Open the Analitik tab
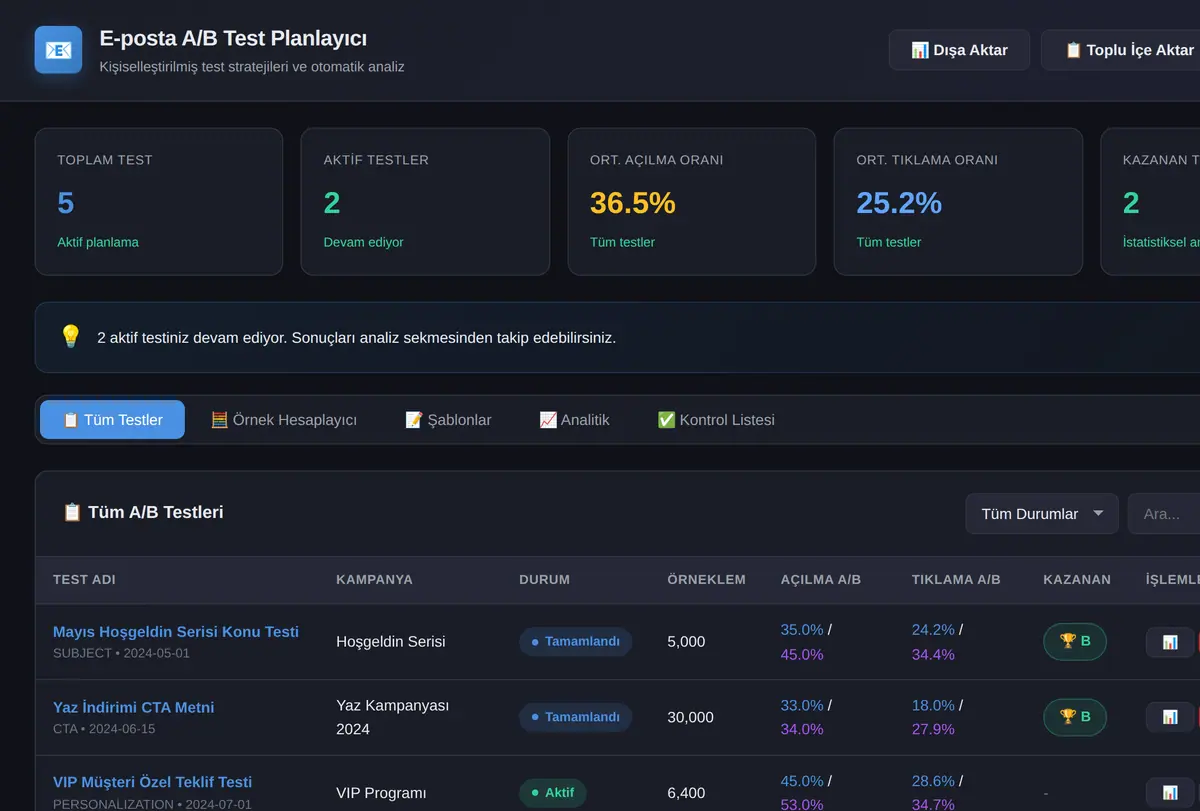 574,420
